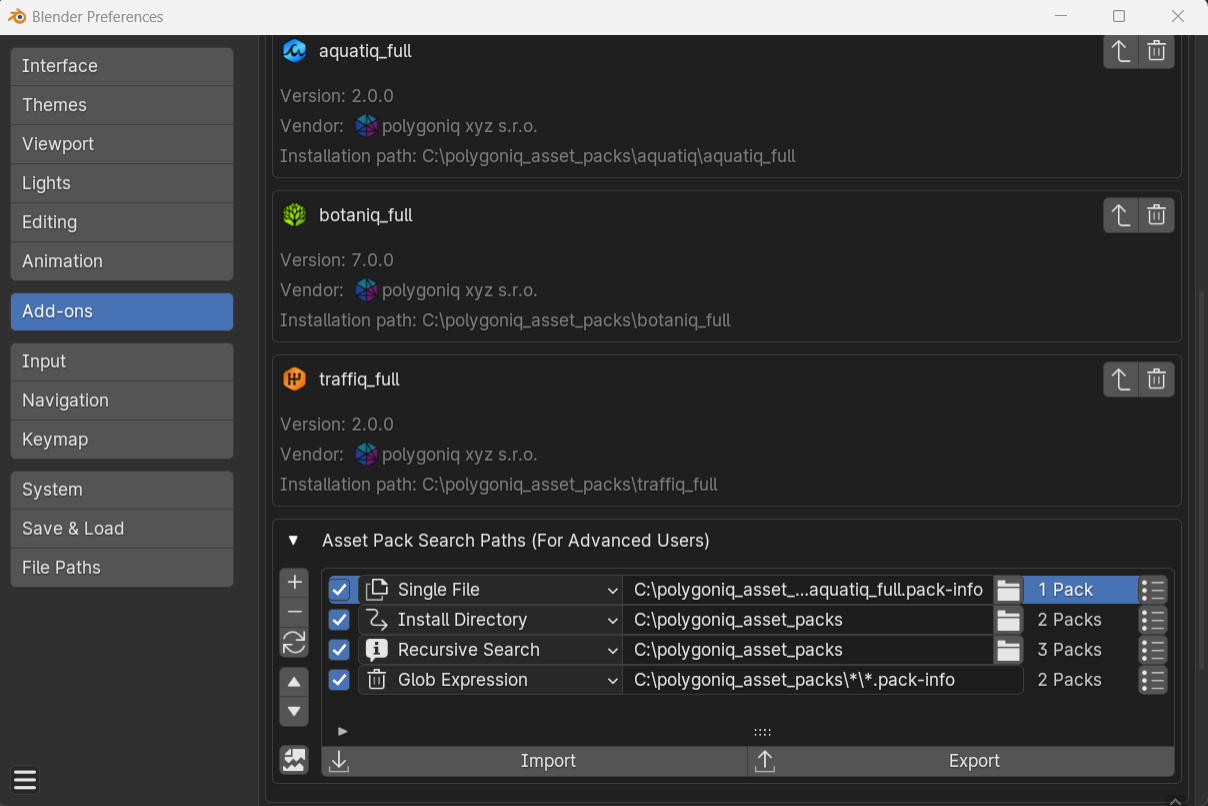Edit the Recursive Search path field

click(x=808, y=650)
